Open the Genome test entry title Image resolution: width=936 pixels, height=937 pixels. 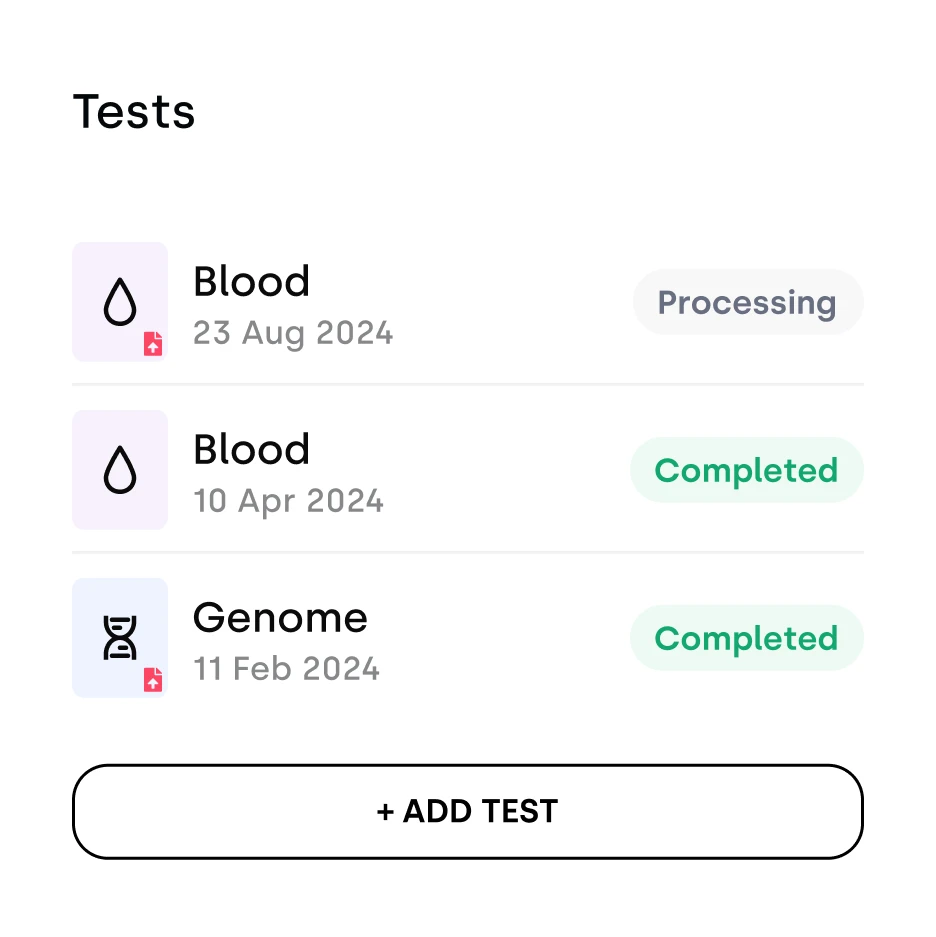pyautogui.click(x=280, y=618)
